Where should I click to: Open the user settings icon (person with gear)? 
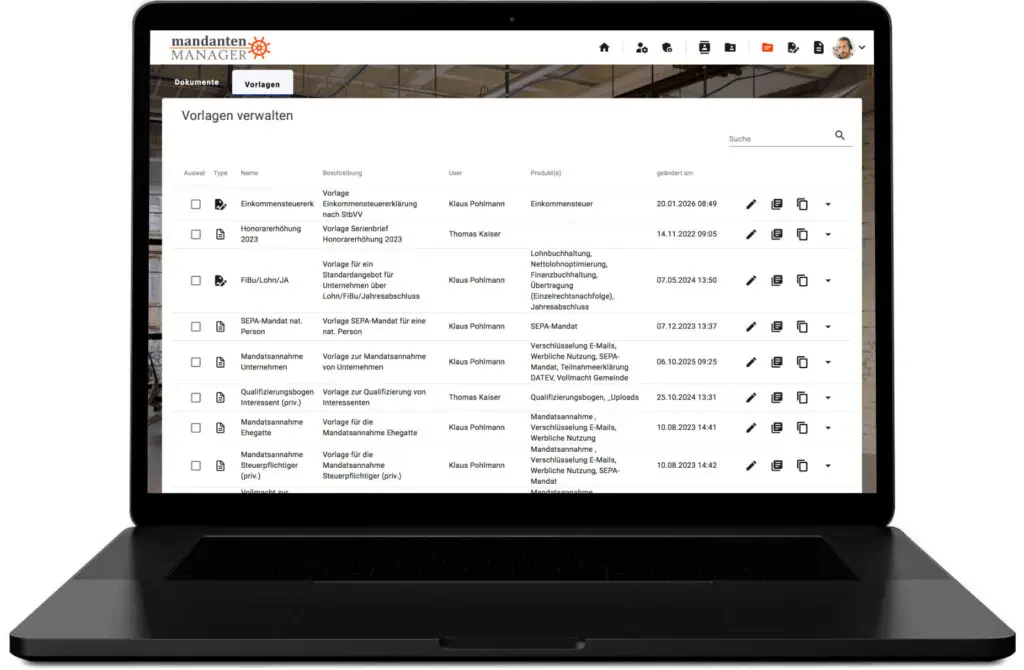(641, 47)
